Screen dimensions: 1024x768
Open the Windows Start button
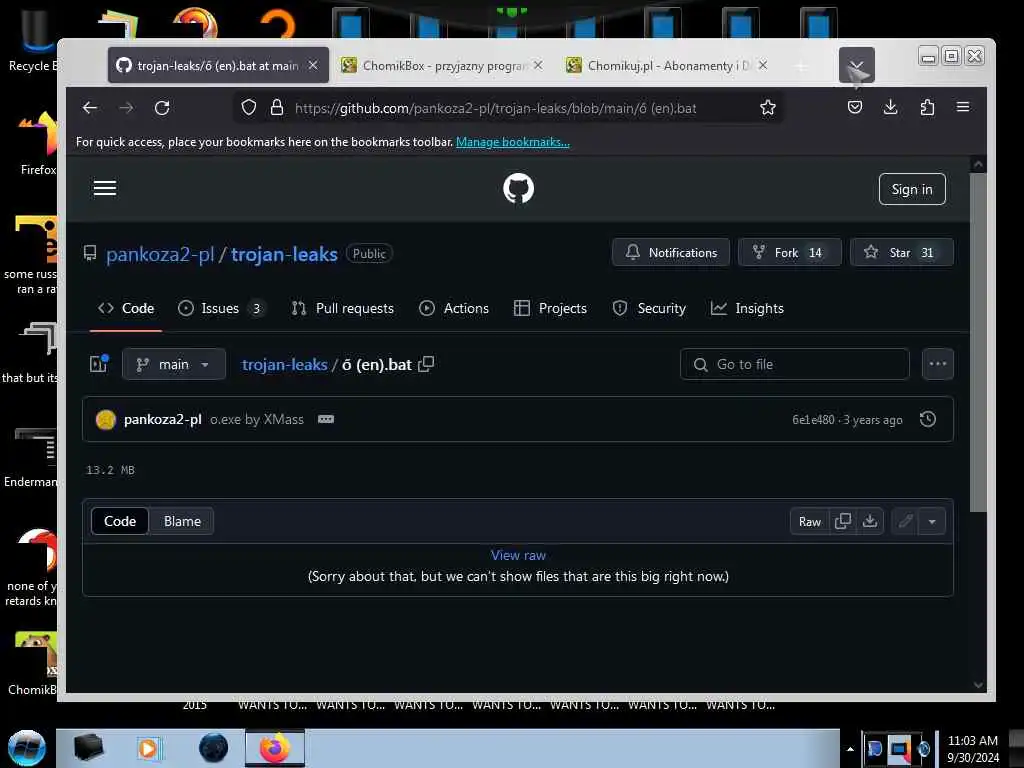(x=27, y=748)
